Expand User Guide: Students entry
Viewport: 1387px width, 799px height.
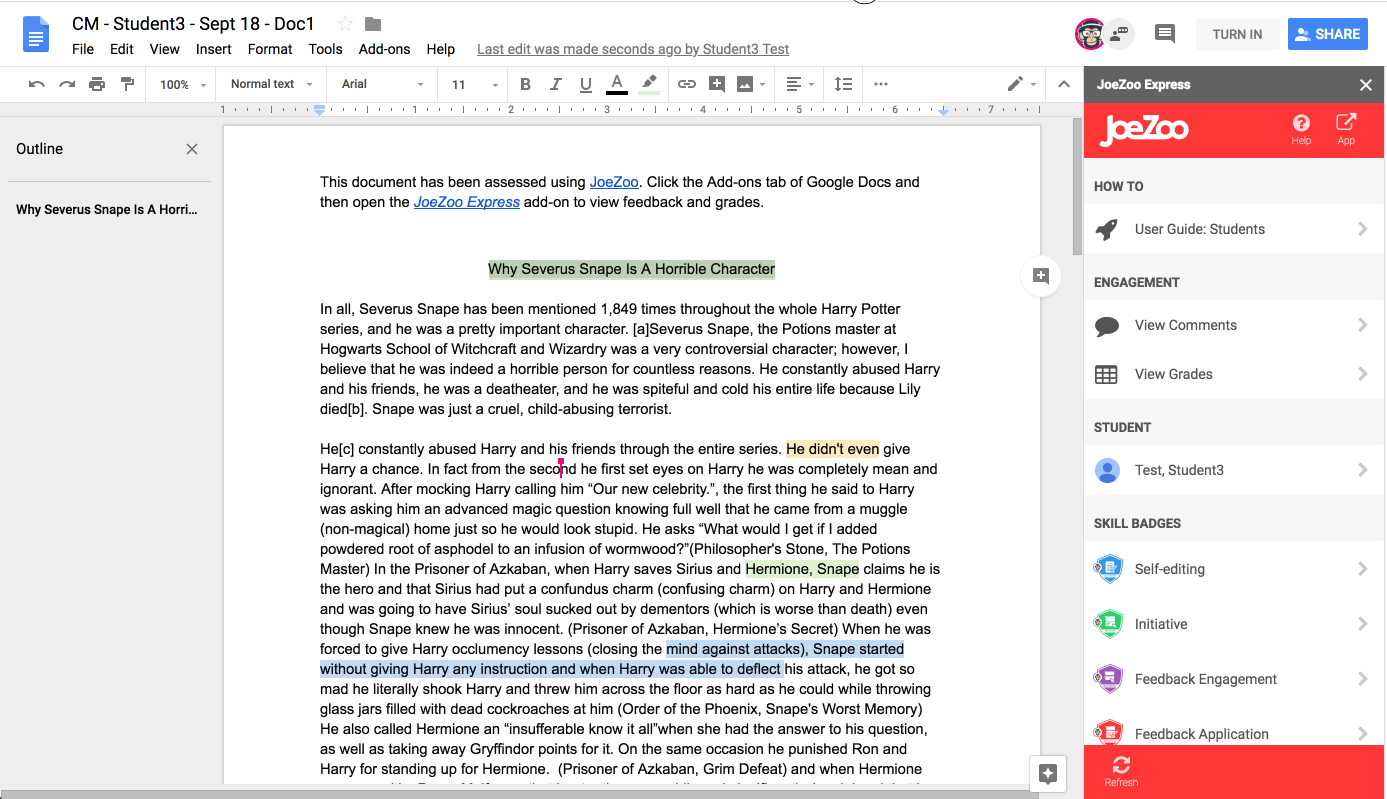(1234, 229)
